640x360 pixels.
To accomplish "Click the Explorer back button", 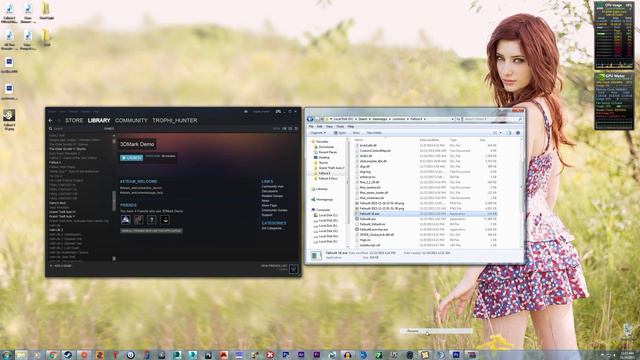I will point(310,119).
